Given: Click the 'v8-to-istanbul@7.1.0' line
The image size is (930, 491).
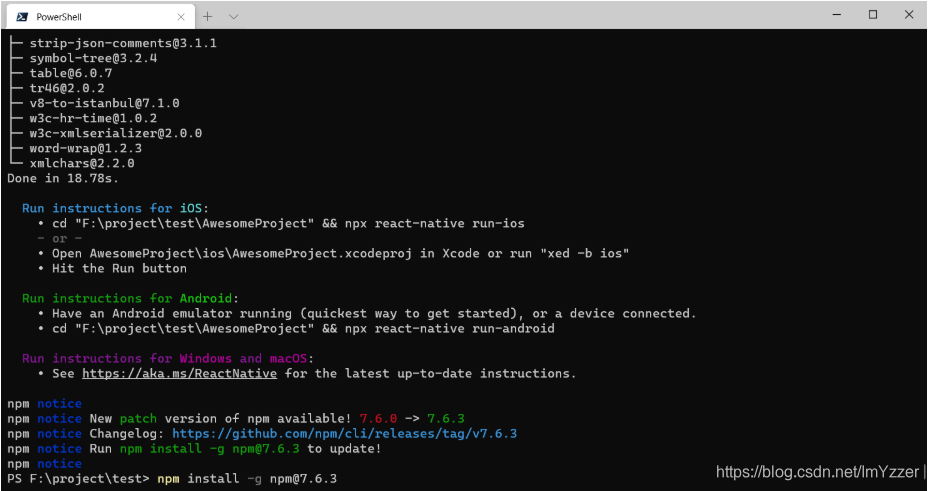Looking at the screenshot, I should pyautogui.click(x=104, y=103).
